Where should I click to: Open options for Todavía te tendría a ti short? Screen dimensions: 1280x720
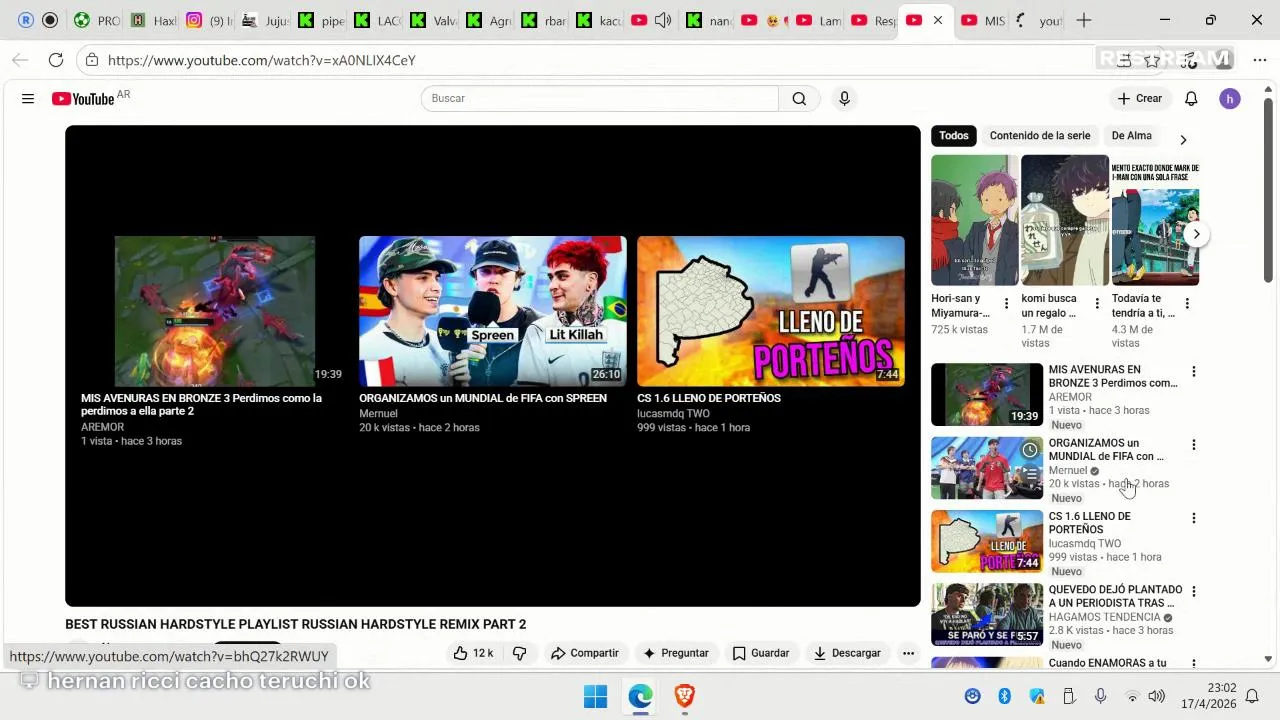[1187, 303]
